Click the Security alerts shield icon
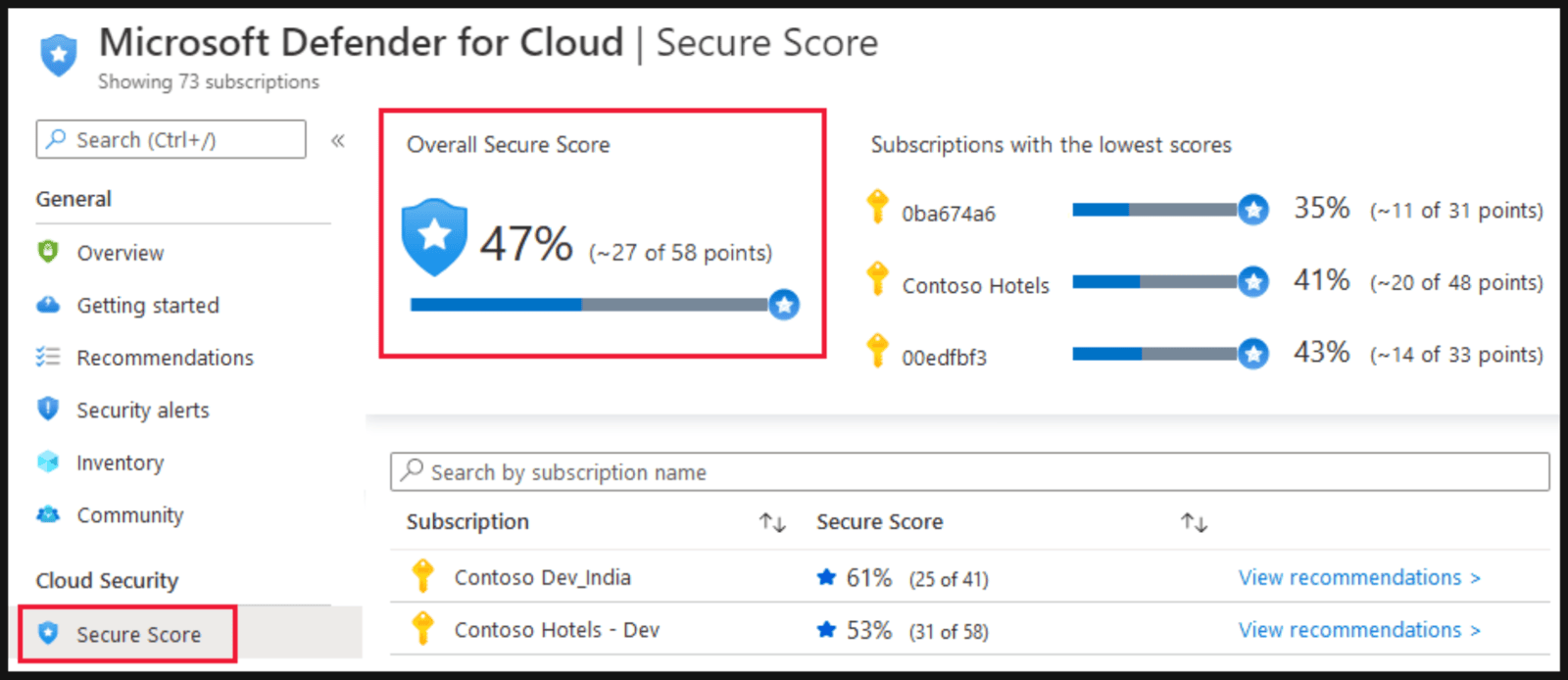This screenshot has width=1568, height=680. click(x=48, y=409)
